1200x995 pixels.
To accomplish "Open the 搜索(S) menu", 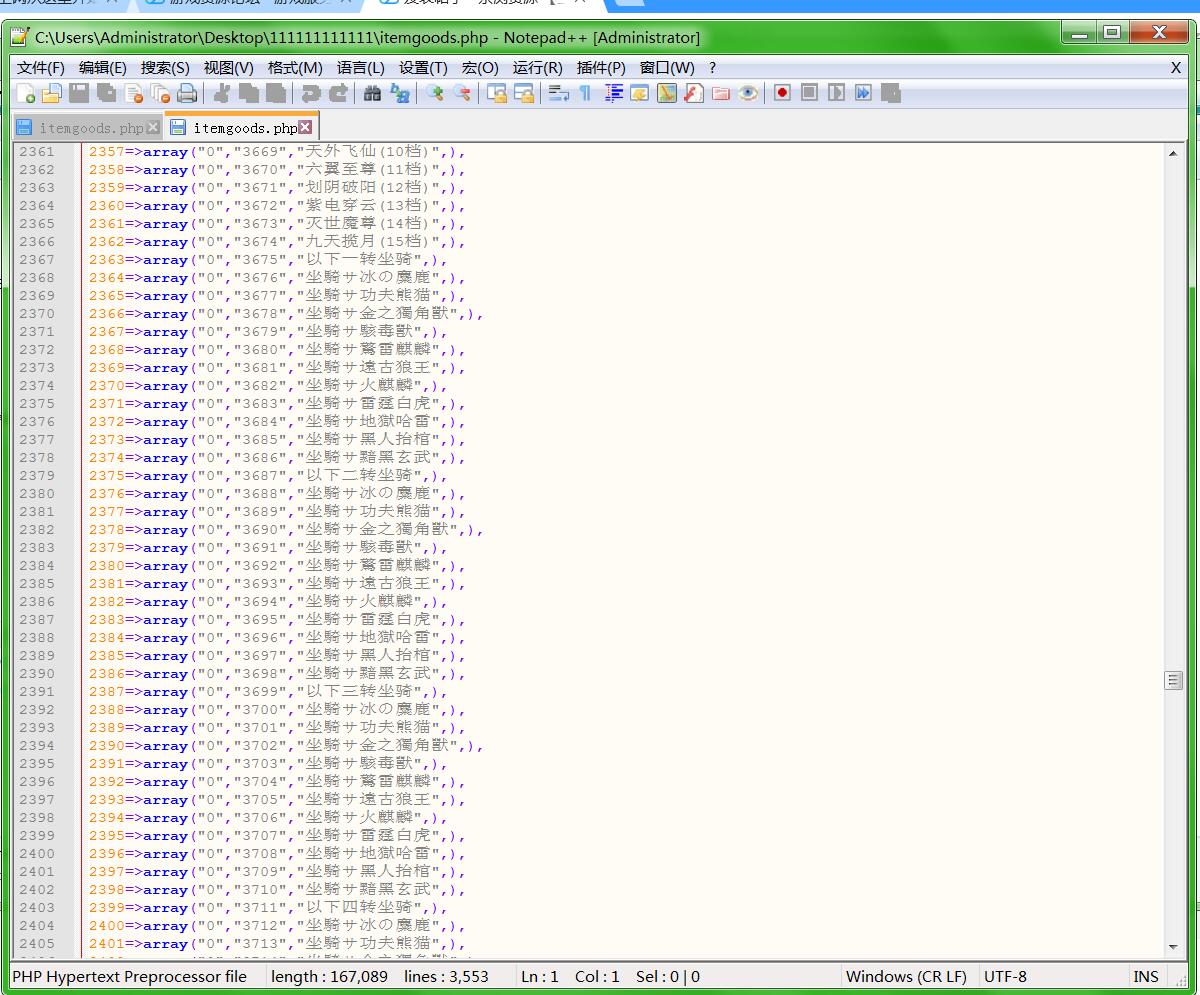I will pos(165,68).
